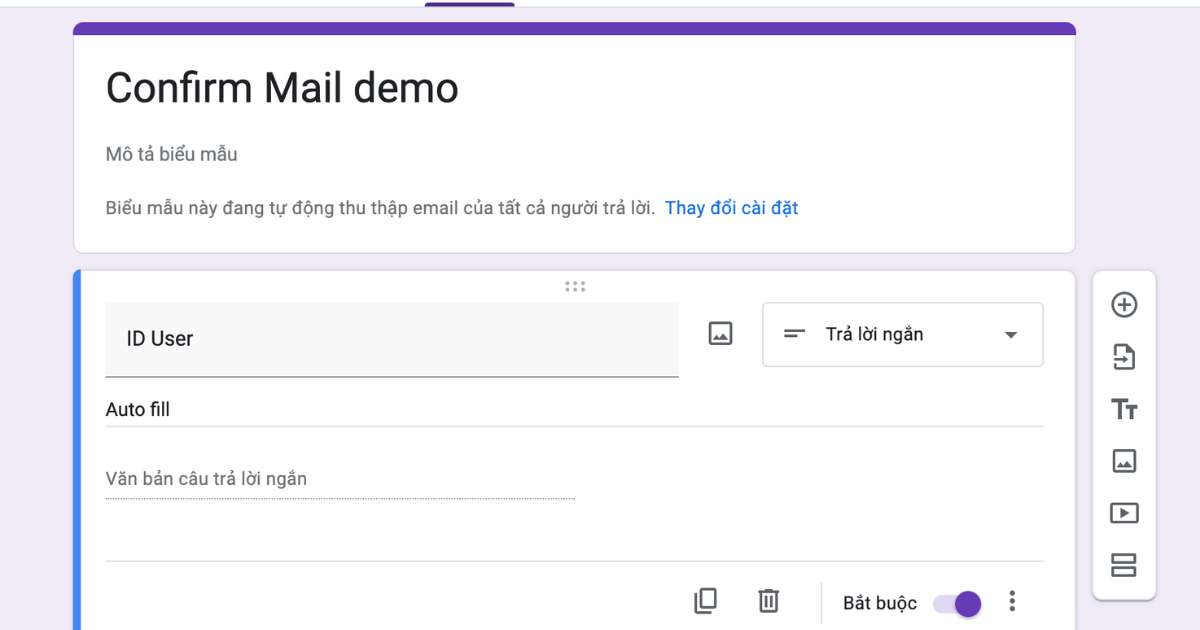
Task: Open the Trả lời ngắn question type dropdown
Action: click(x=903, y=335)
